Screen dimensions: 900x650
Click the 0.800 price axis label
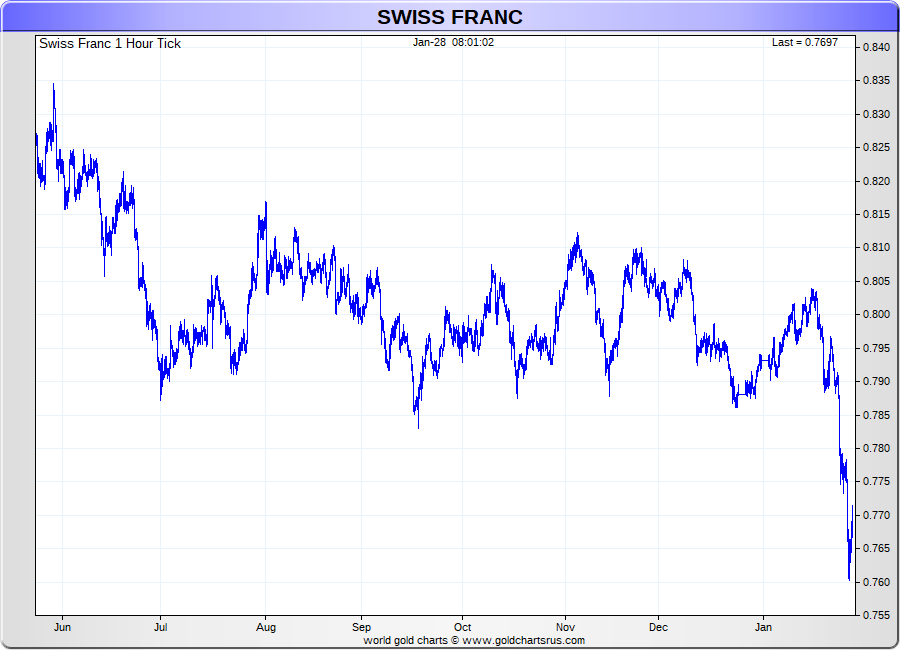tap(876, 314)
